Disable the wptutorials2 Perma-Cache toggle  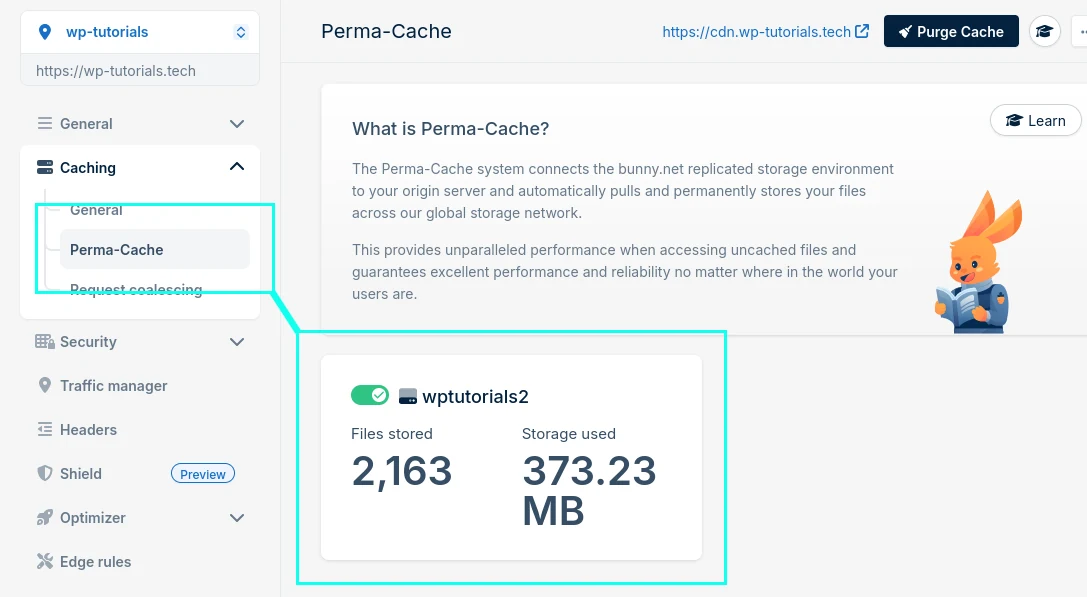click(370, 396)
